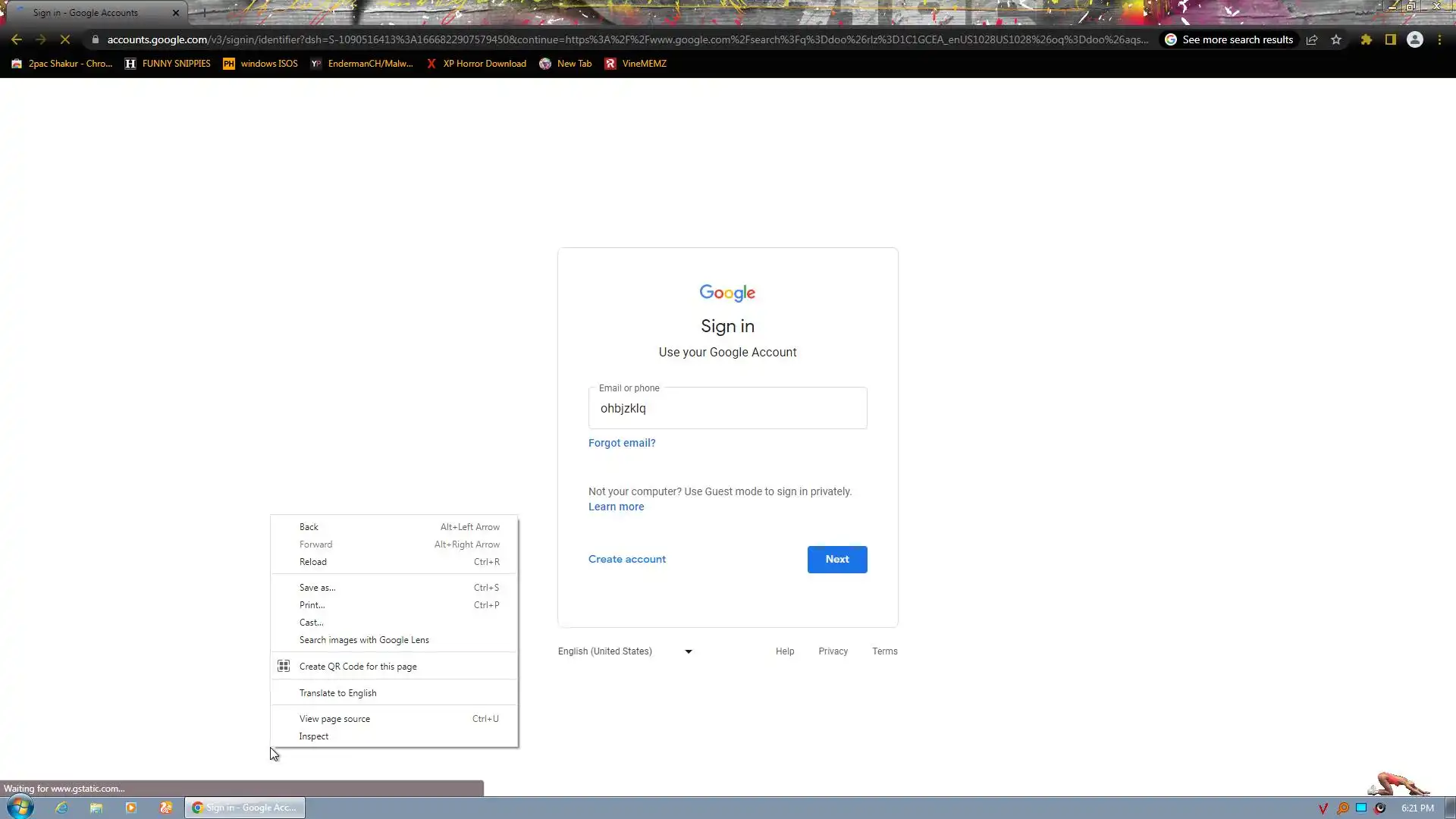The width and height of the screenshot is (1456, 819).
Task: Select Translate to English option
Action: click(x=337, y=693)
